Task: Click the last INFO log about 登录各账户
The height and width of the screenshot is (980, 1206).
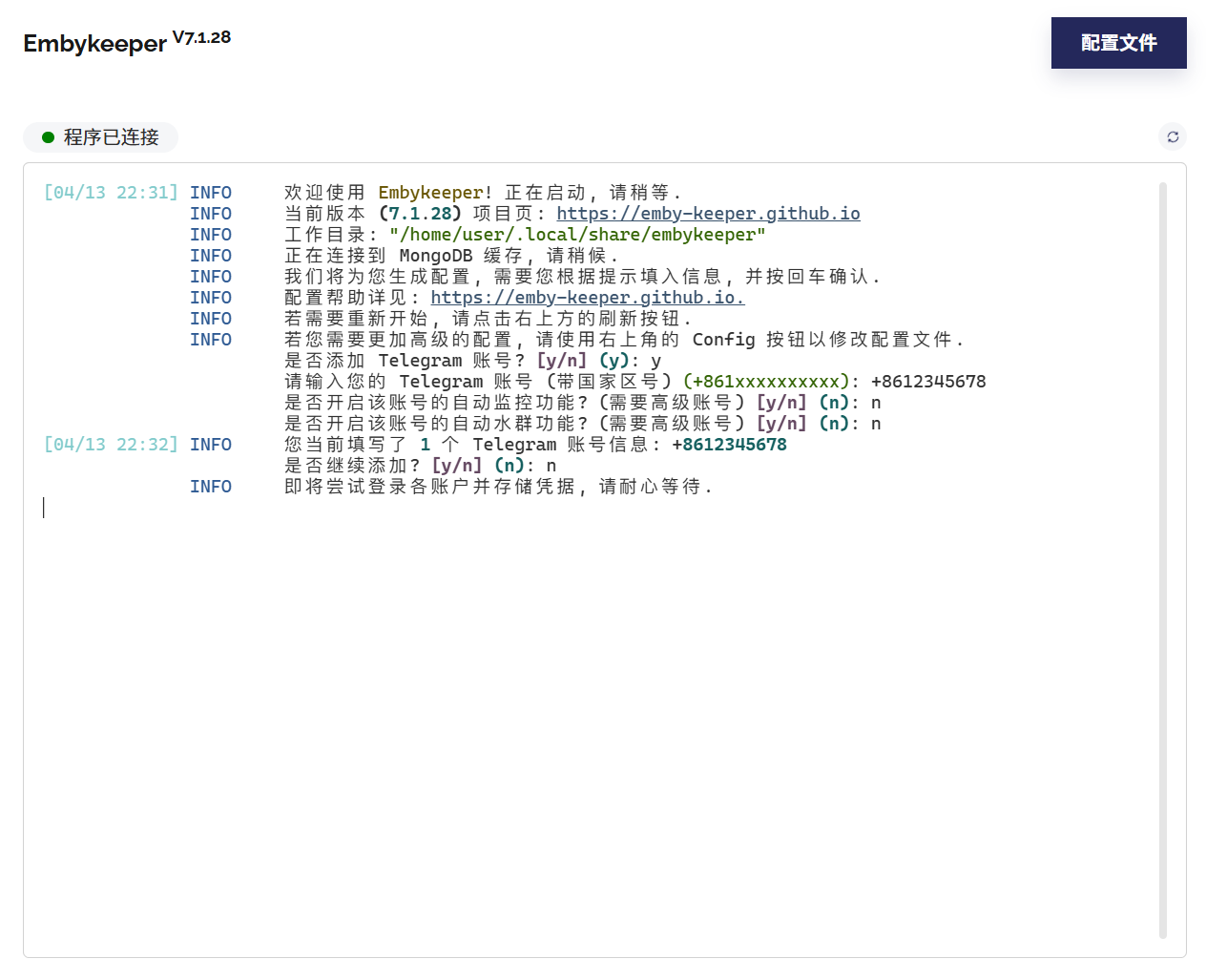Action: 498,487
